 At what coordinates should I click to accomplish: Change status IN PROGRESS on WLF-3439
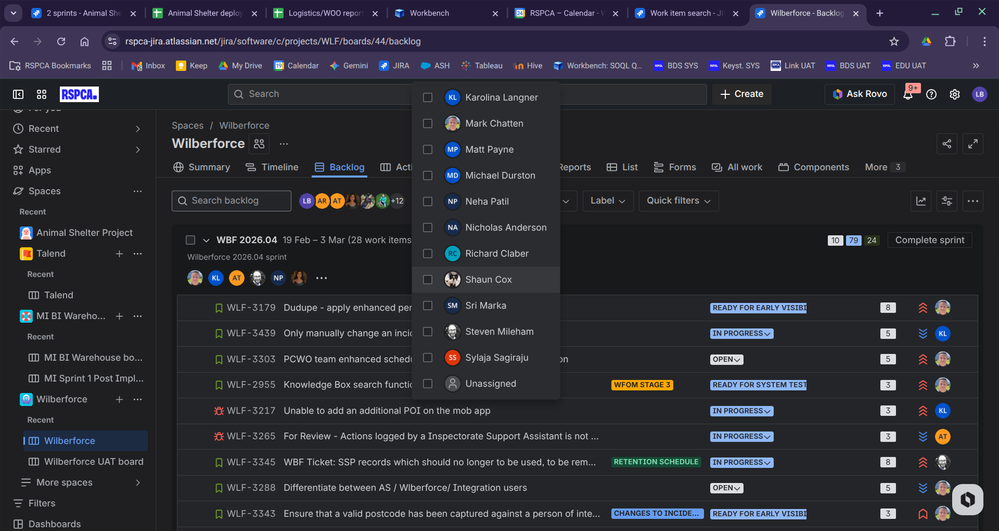tap(742, 333)
